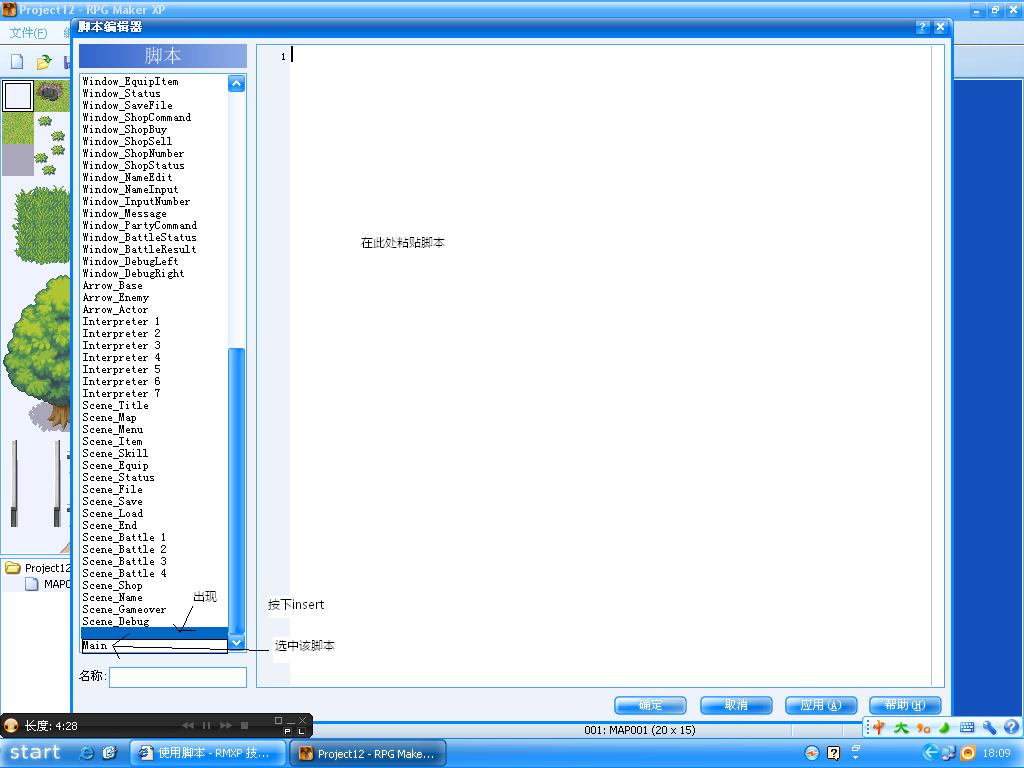Click script list scrollbar up arrow
1024x768 pixels.
pyautogui.click(x=236, y=83)
